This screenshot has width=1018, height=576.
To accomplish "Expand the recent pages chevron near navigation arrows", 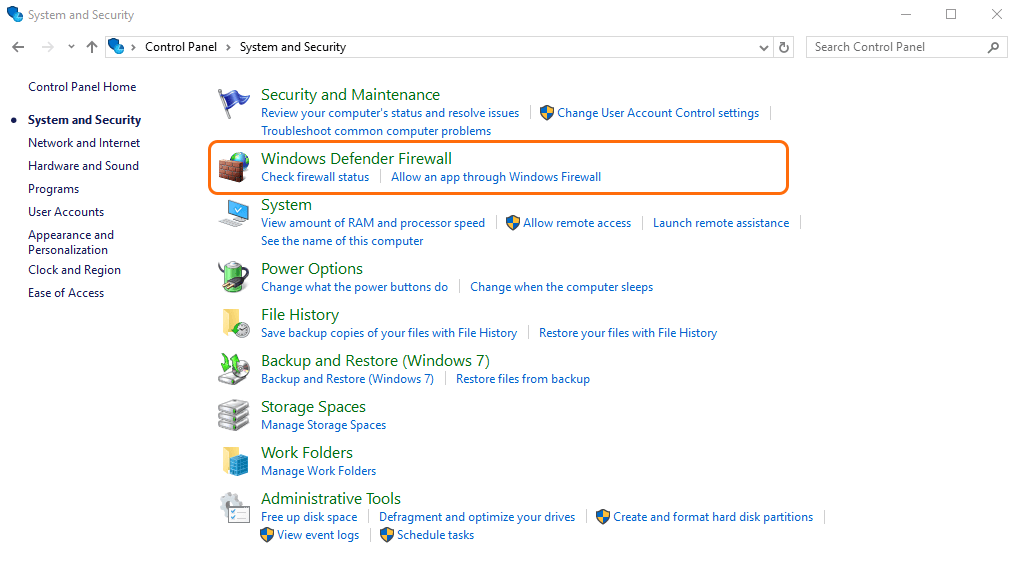I will tap(70, 46).
